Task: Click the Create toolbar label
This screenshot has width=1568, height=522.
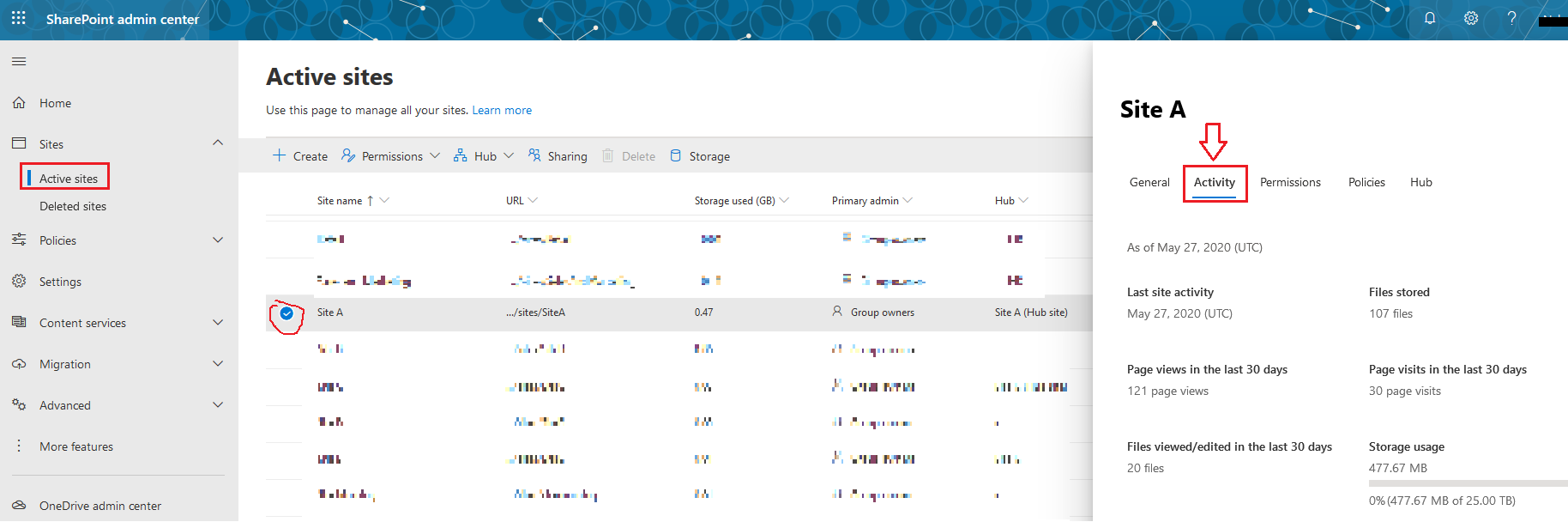Action: [311, 156]
